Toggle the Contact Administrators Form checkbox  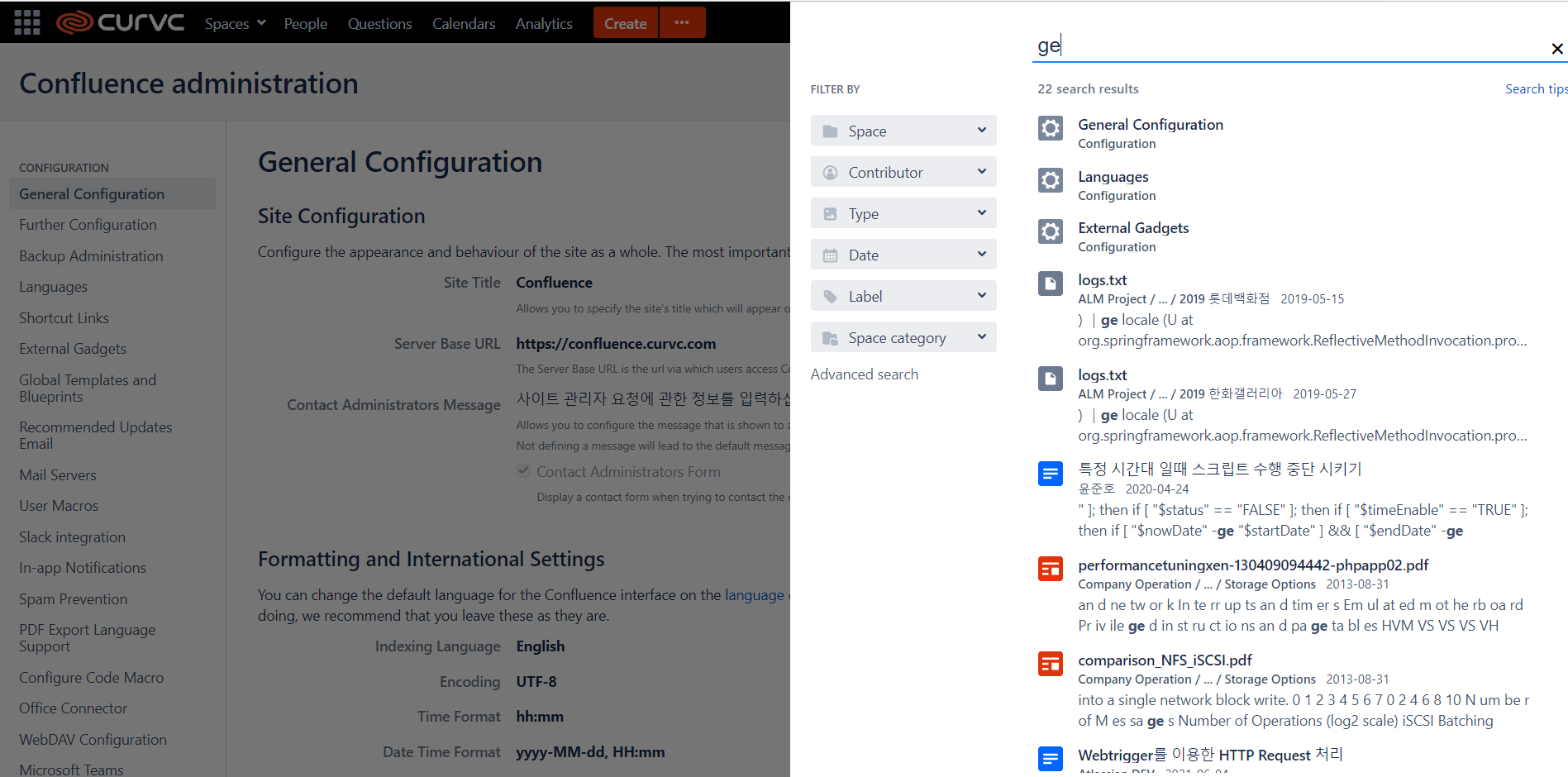point(522,471)
